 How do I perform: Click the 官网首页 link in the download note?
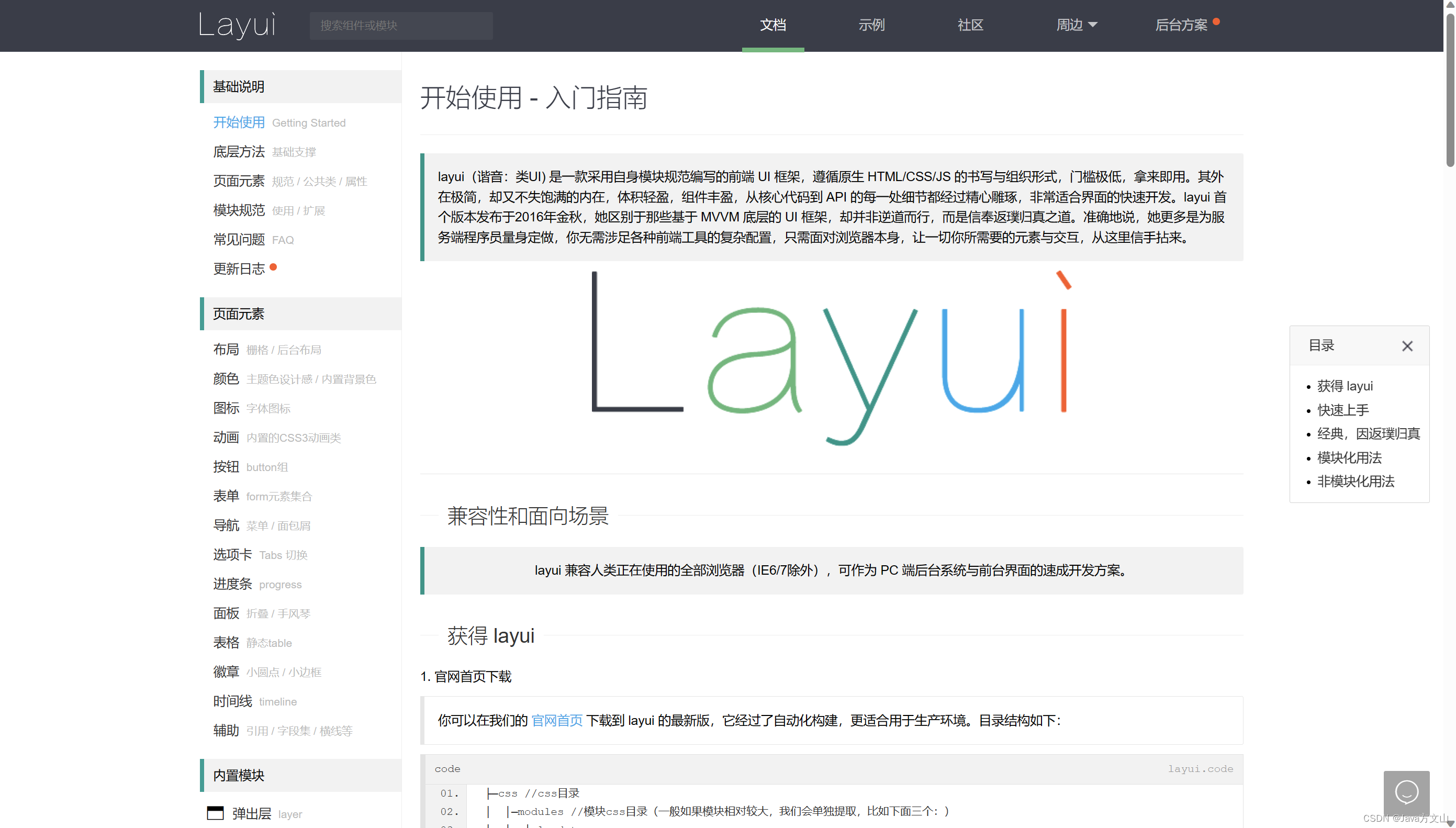click(x=556, y=720)
